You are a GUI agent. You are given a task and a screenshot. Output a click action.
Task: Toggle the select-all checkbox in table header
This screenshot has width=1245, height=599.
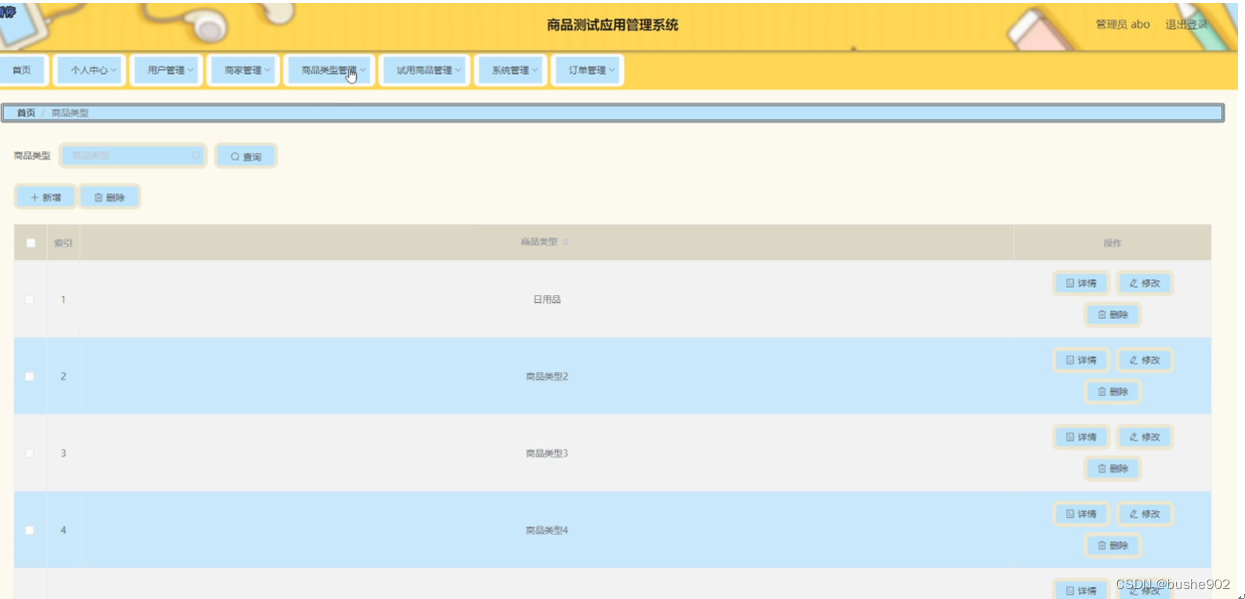coord(30,243)
